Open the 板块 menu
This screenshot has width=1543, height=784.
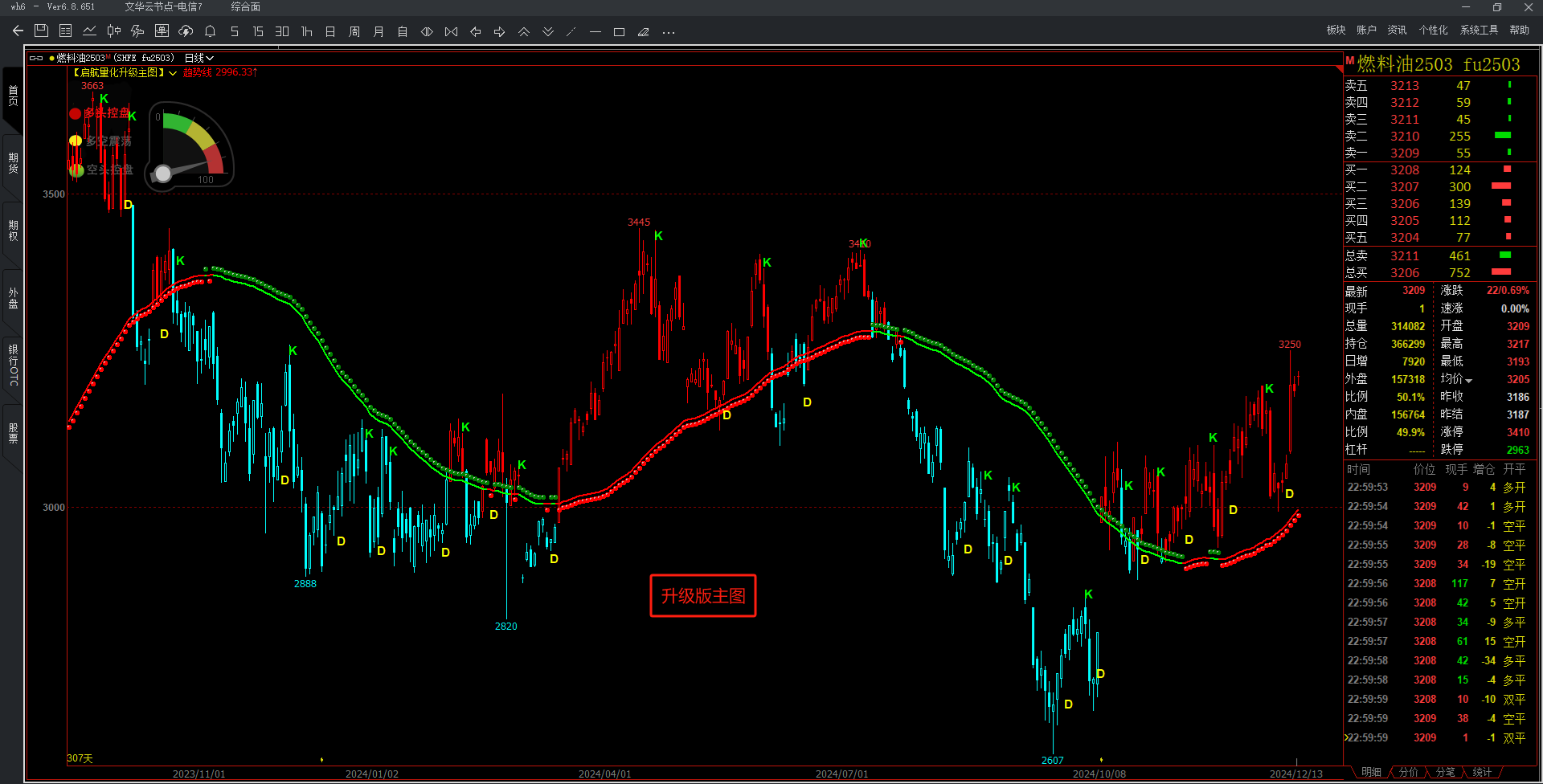(x=1336, y=30)
